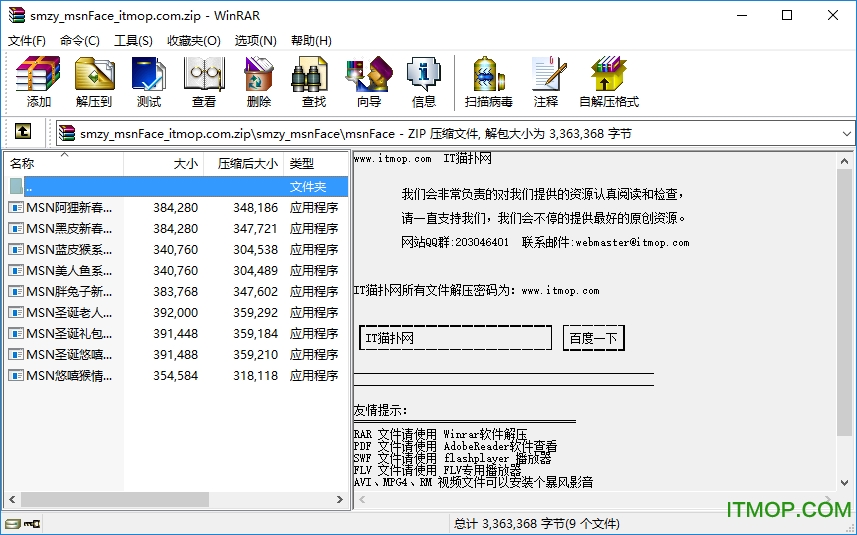Select the MSN胖兔子新 file icon

click(16, 292)
